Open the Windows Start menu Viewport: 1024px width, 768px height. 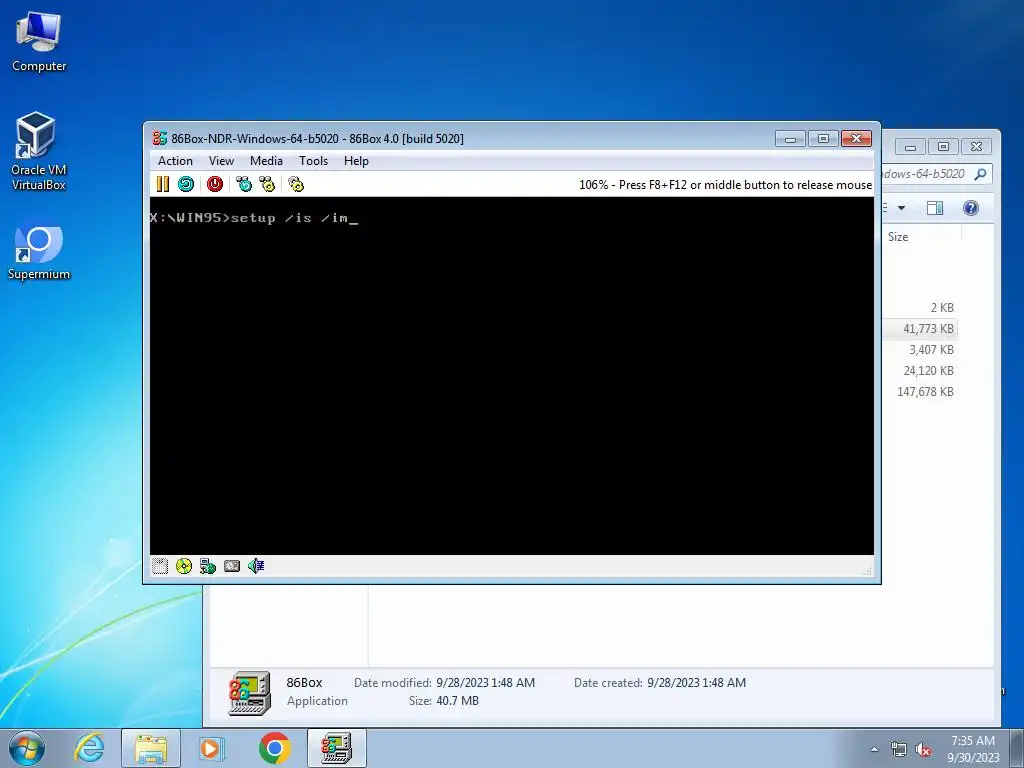click(26, 748)
